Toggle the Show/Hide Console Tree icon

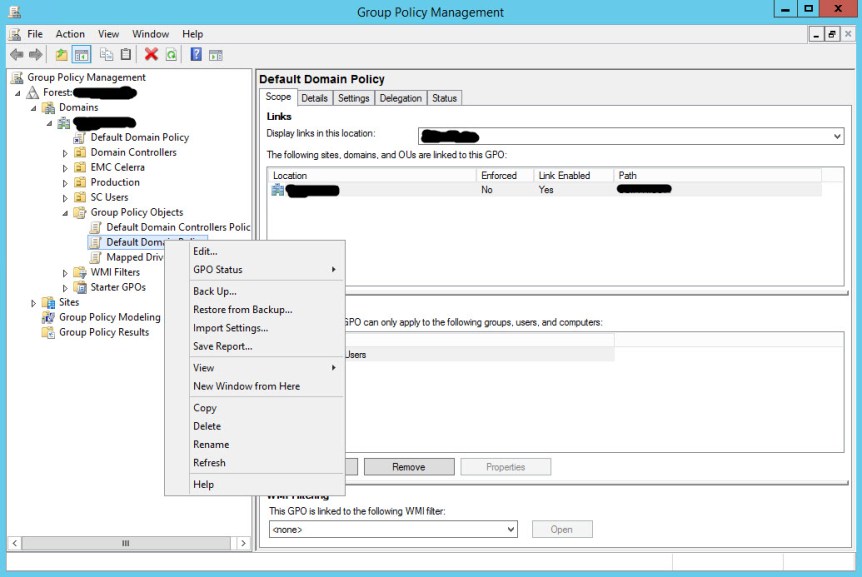coord(82,55)
